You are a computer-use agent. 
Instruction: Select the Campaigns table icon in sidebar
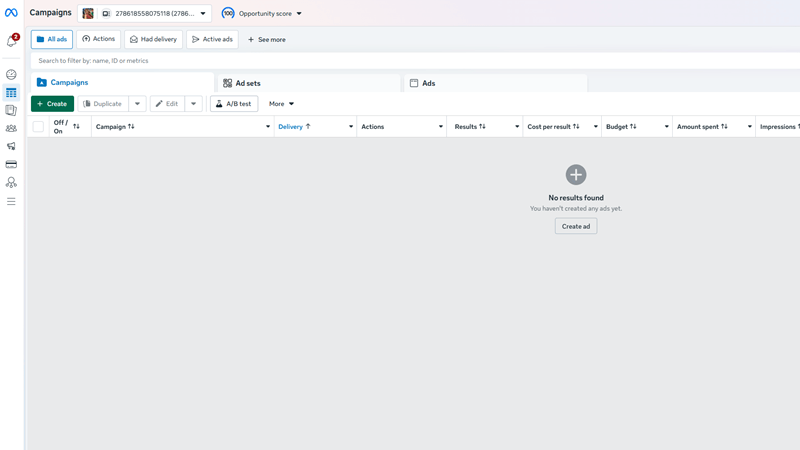[11, 93]
